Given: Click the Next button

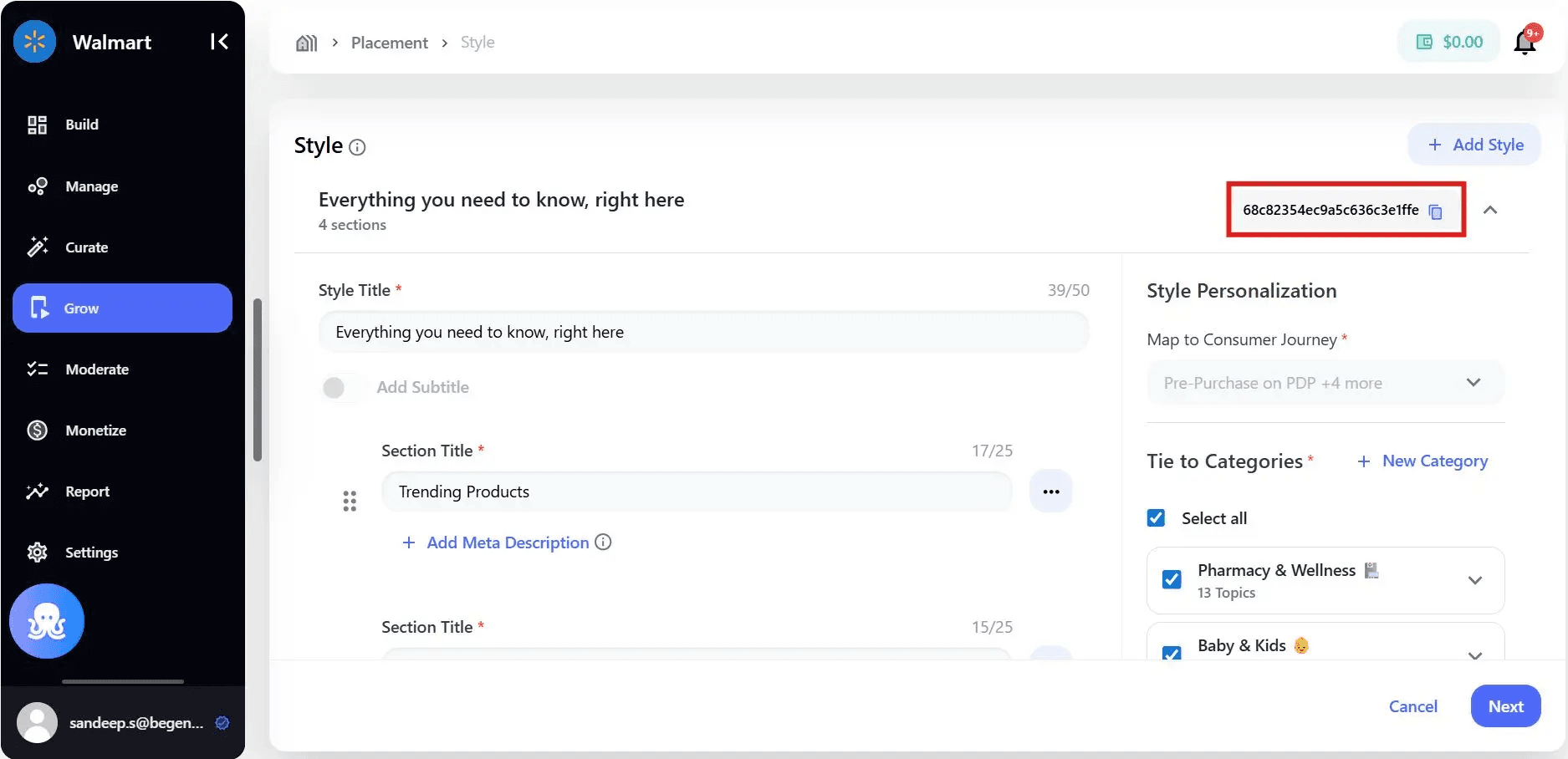Looking at the screenshot, I should click(1505, 706).
